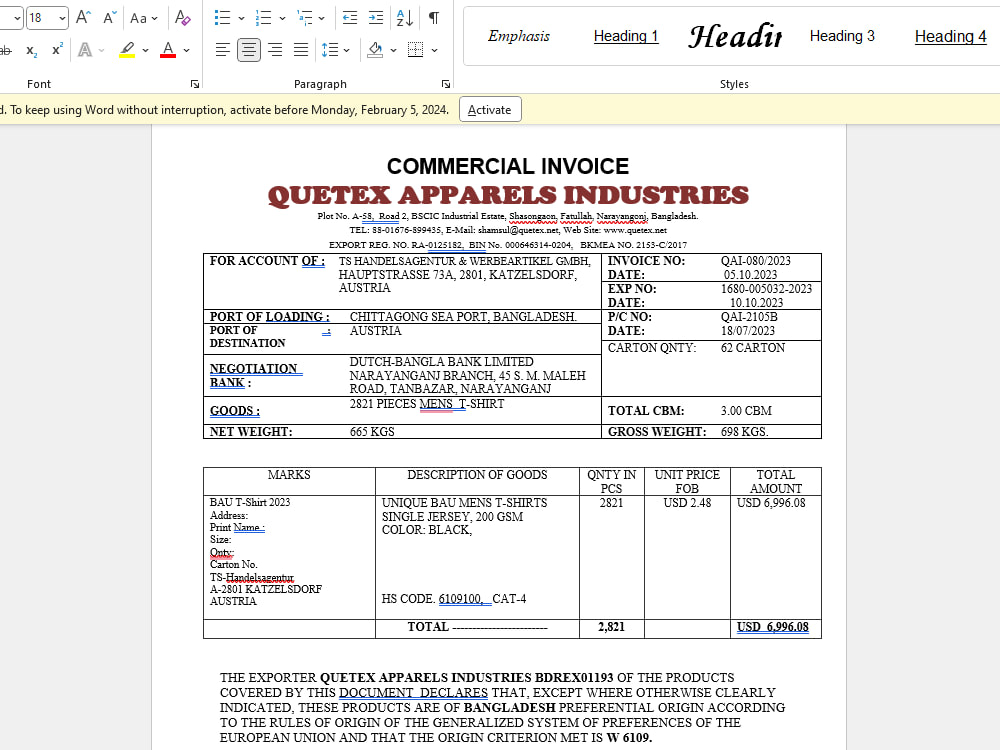The height and width of the screenshot is (750, 1000).
Task: Click the MARKS column header
Action: tap(289, 474)
